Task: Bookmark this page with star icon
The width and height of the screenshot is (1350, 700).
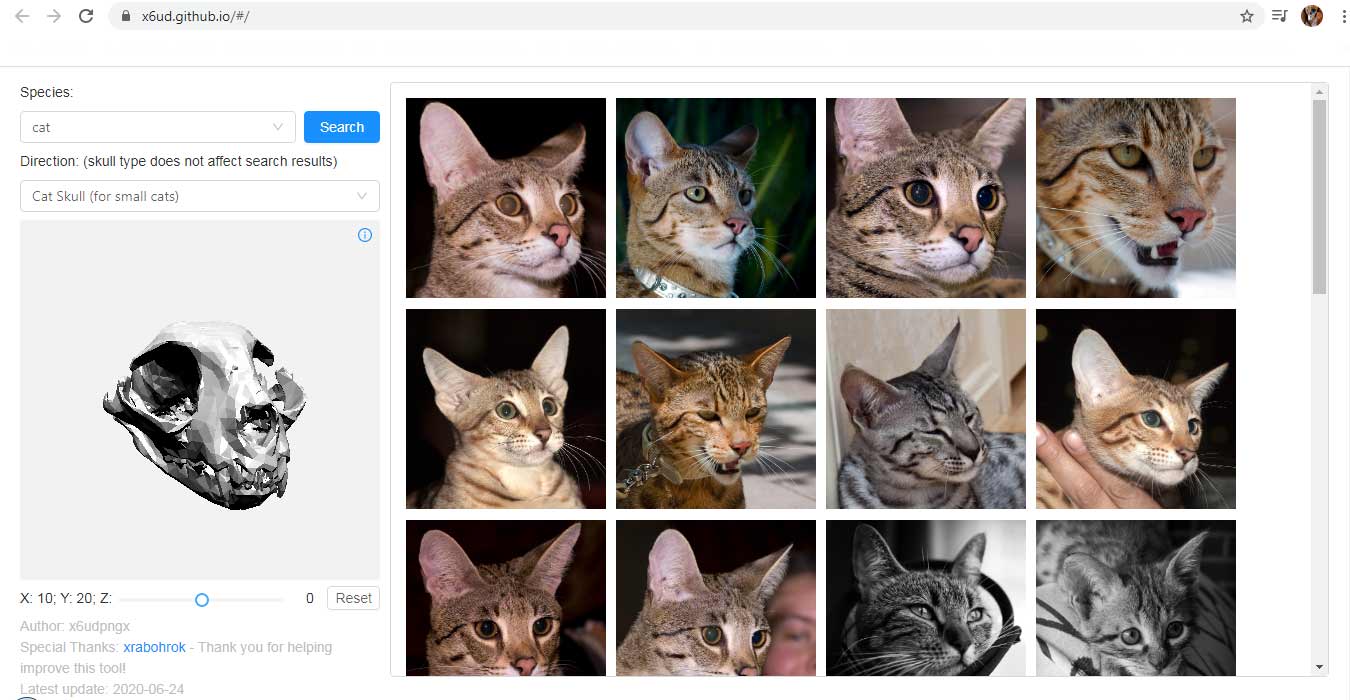Action: tap(1247, 16)
